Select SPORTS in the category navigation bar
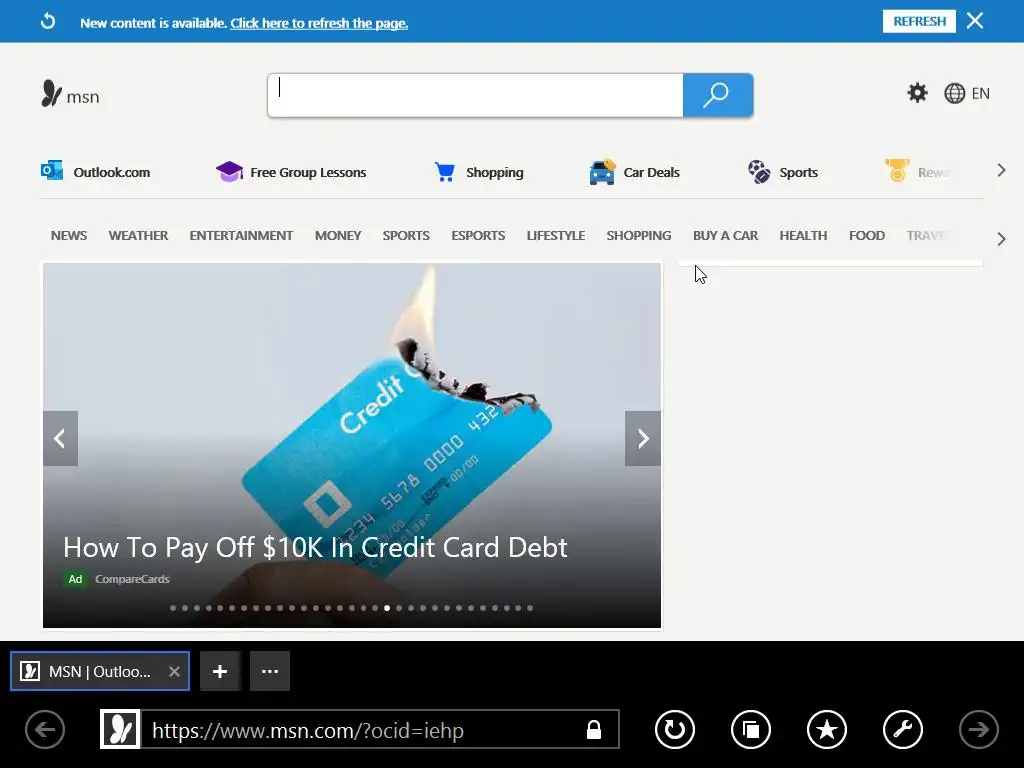The width and height of the screenshot is (1024, 768). (406, 236)
